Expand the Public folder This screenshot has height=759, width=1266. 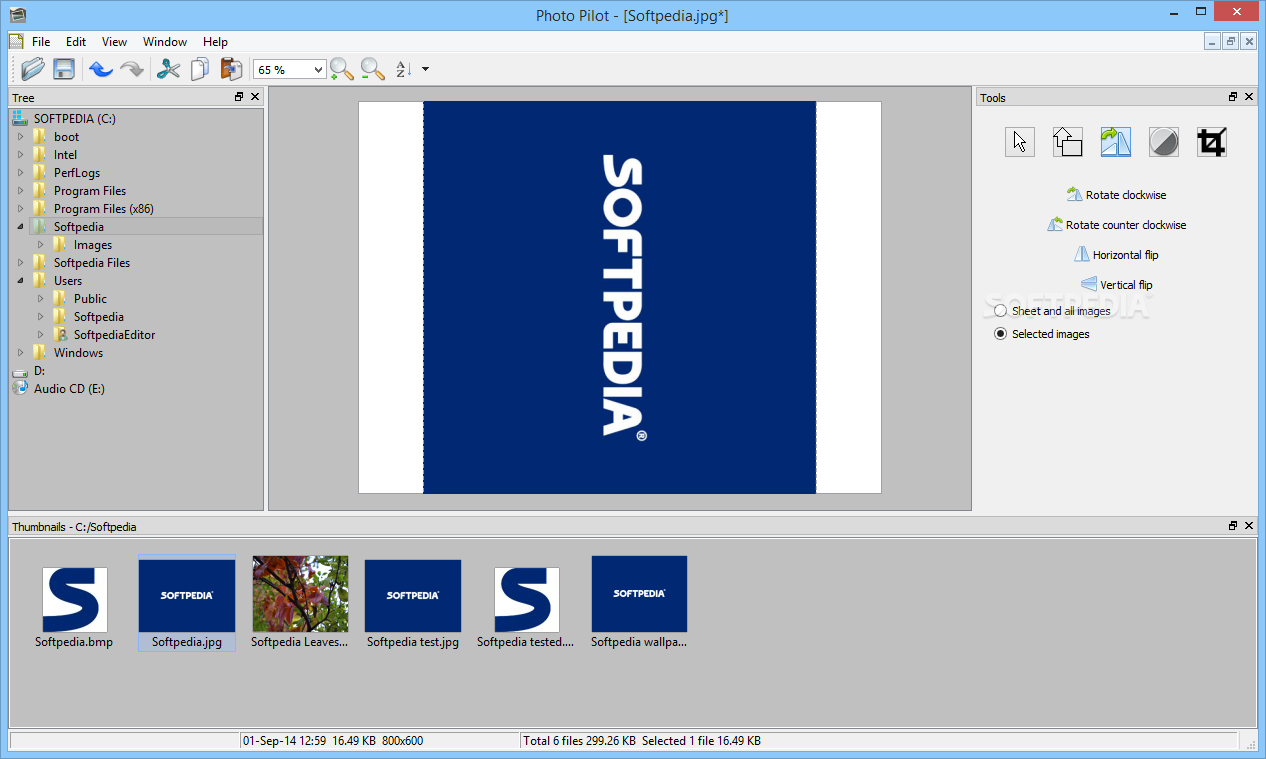[x=40, y=299]
